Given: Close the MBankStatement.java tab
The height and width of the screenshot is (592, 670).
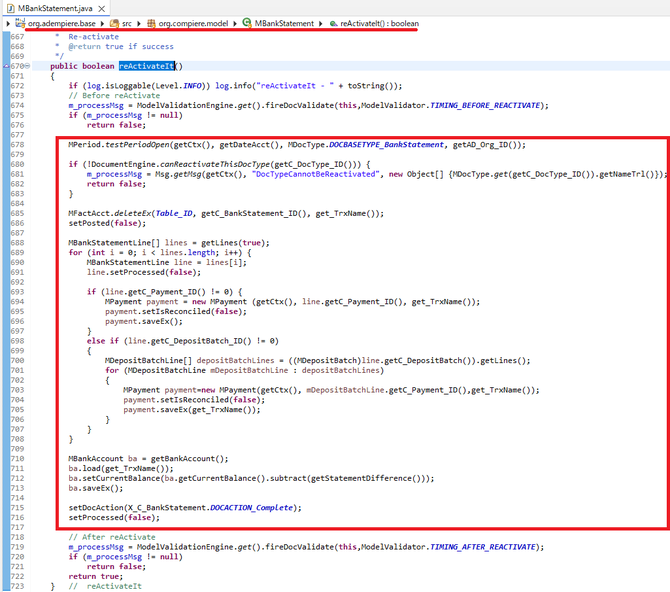Looking at the screenshot, I should pos(102,9).
